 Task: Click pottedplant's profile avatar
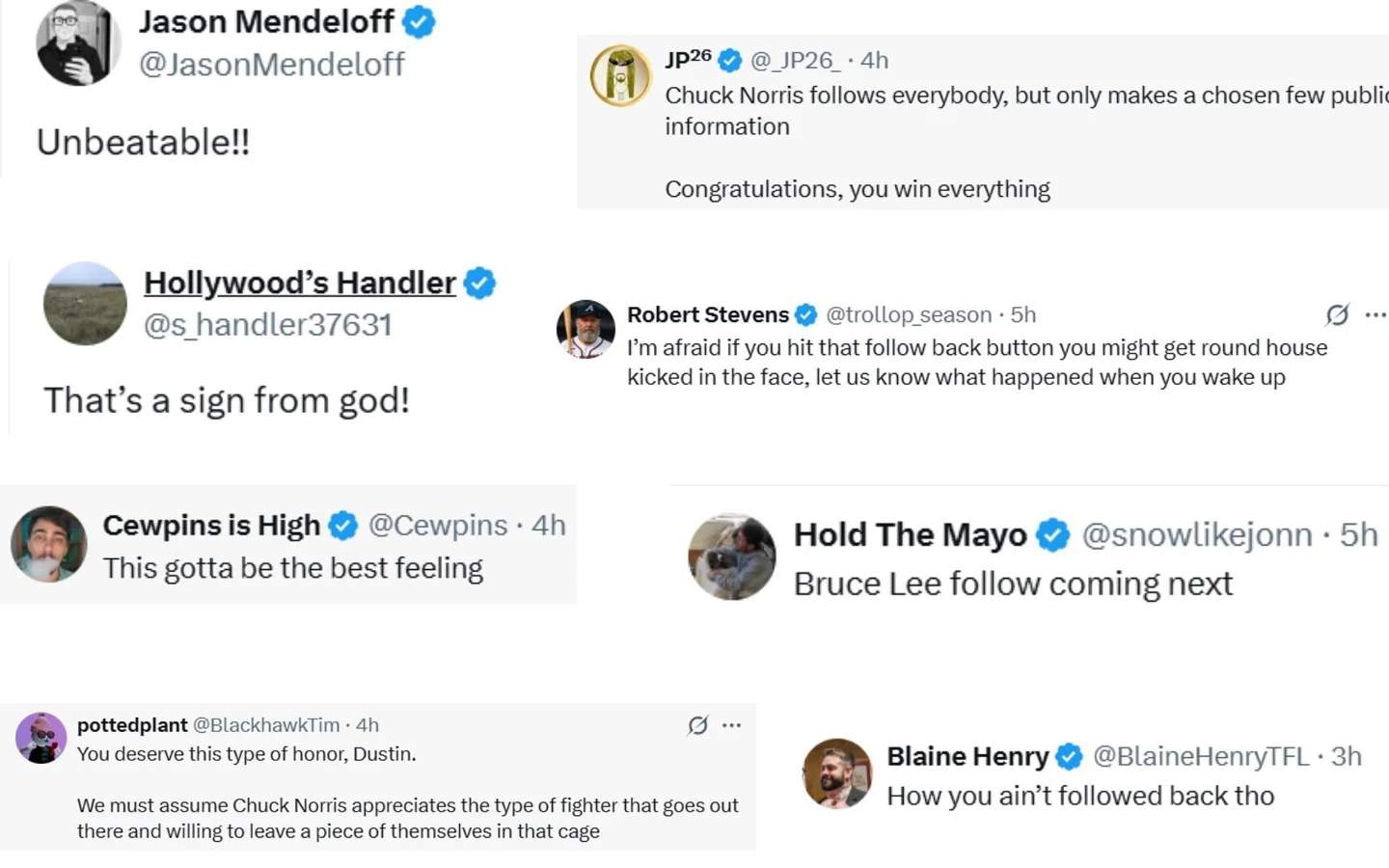pos(41,739)
